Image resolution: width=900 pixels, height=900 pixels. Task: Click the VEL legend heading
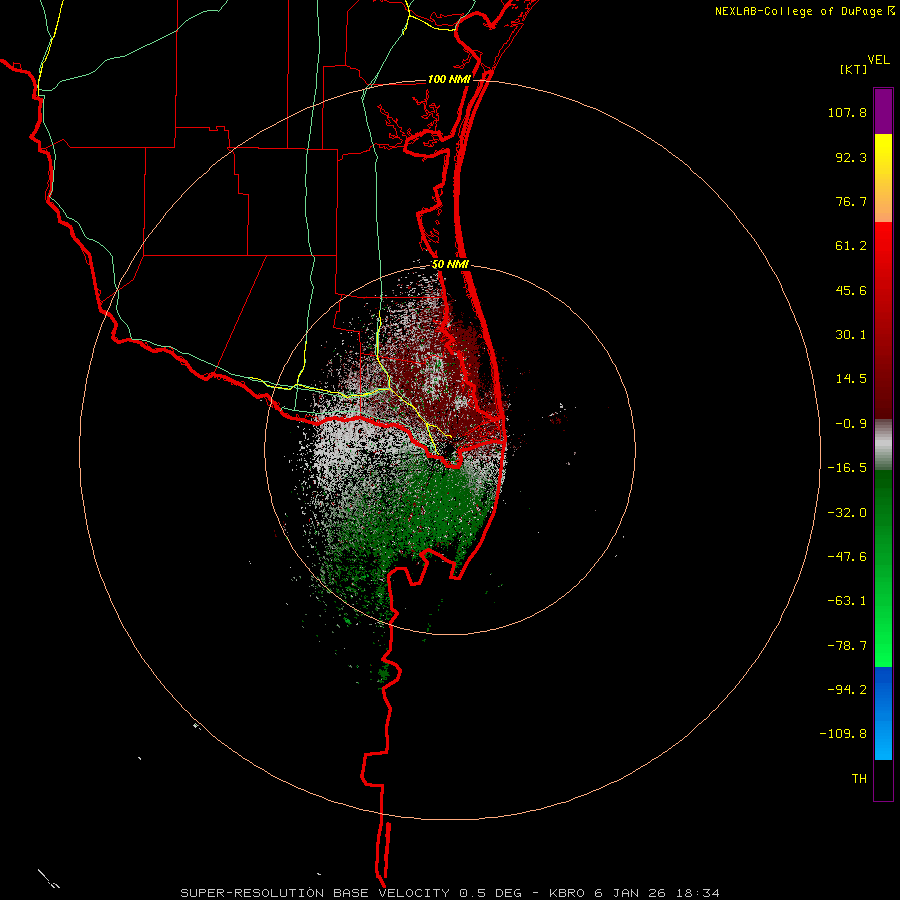point(878,60)
